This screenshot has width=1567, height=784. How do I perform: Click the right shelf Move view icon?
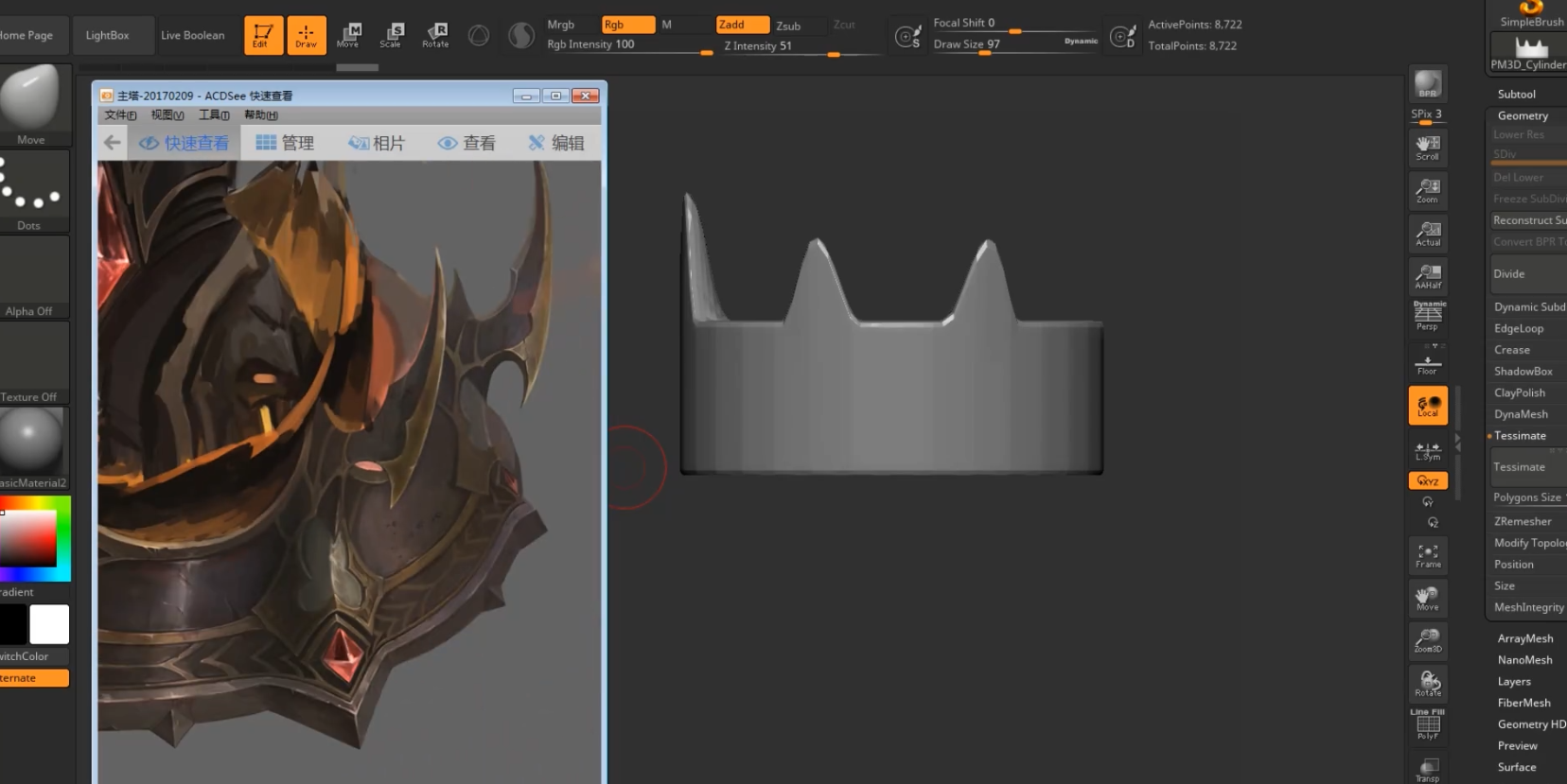coord(1428,598)
